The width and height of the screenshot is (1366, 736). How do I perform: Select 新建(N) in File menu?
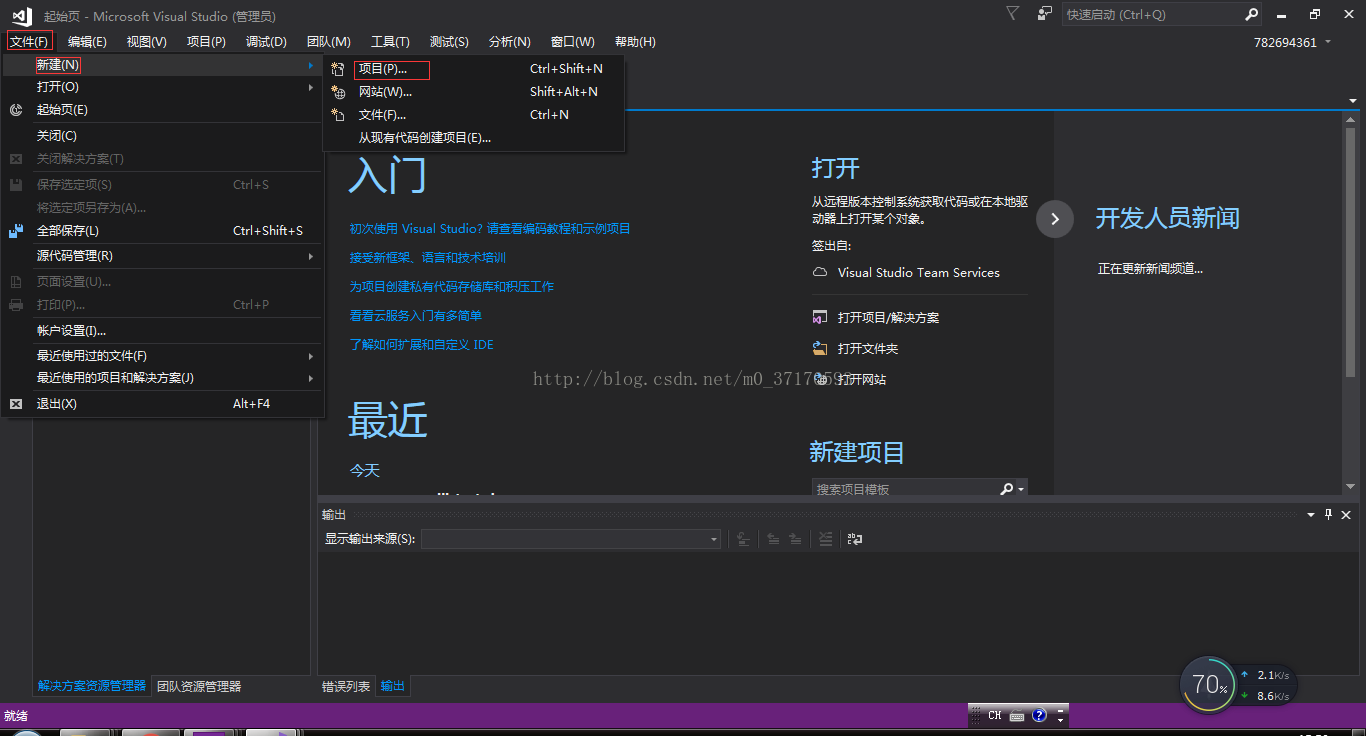pyautogui.click(x=163, y=65)
